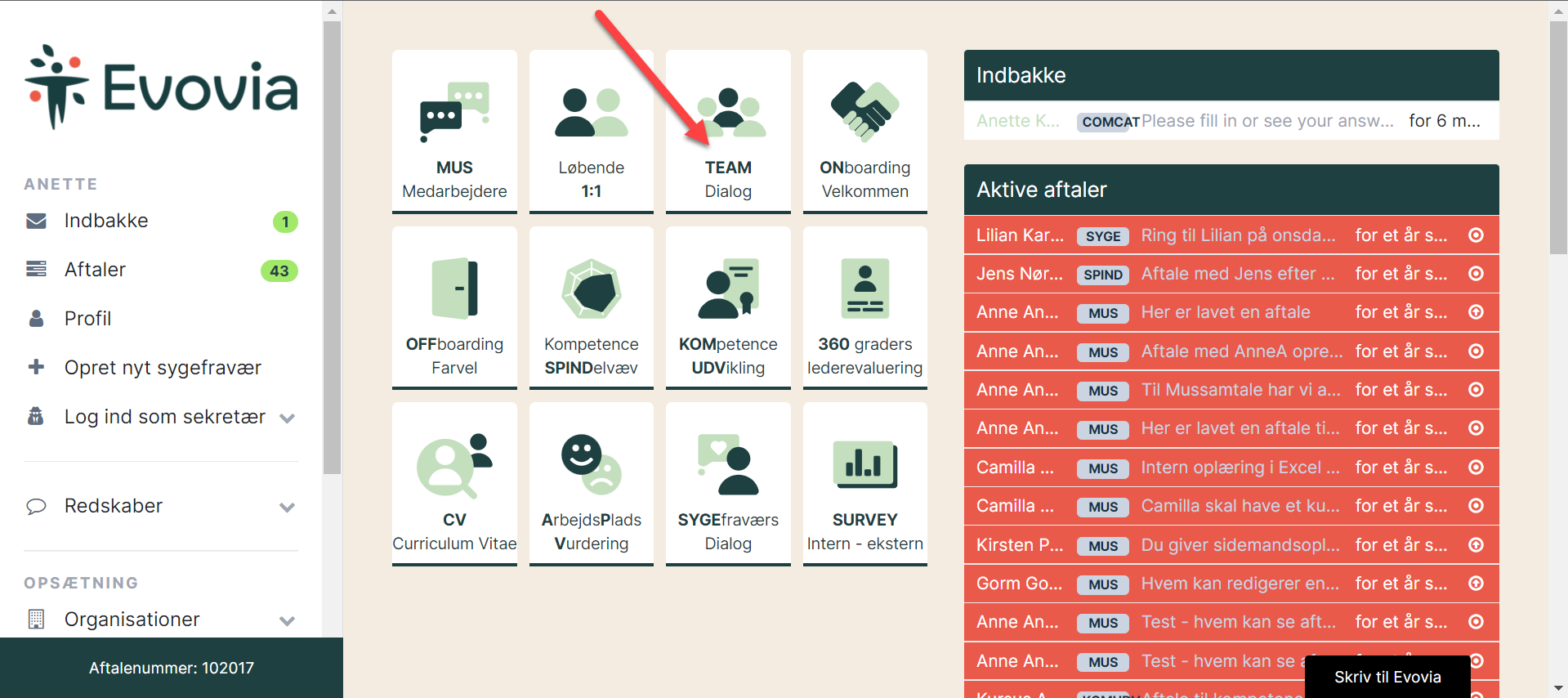Open the MUS Medarbejdere speech bubble tile

coord(454,112)
